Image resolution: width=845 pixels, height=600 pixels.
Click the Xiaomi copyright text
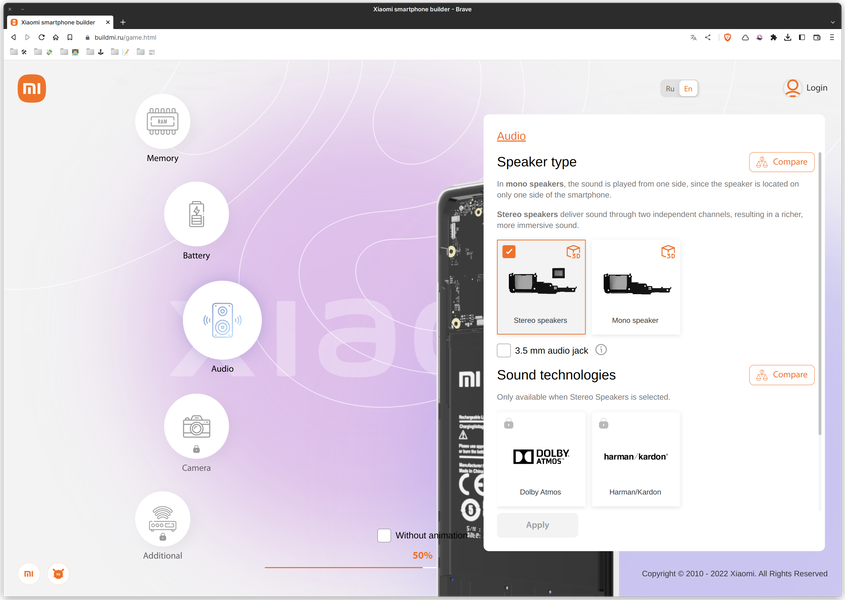point(735,574)
